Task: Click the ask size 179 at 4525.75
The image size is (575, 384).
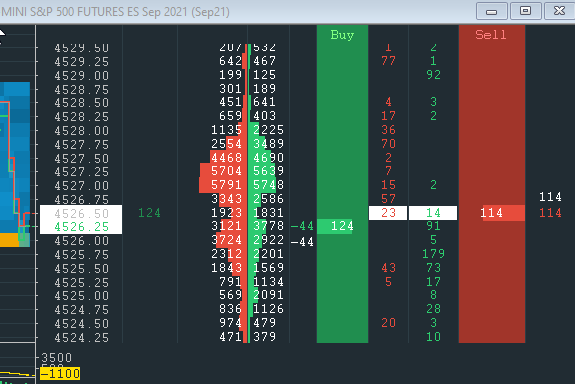Action: coord(433,254)
